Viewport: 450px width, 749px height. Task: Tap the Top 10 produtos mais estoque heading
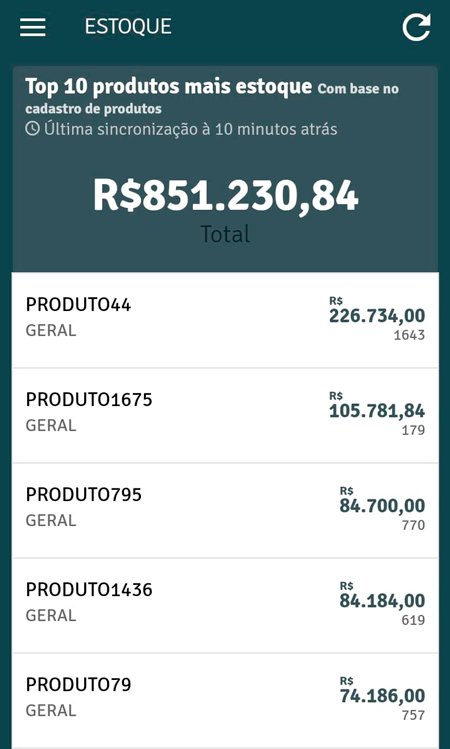(168, 87)
